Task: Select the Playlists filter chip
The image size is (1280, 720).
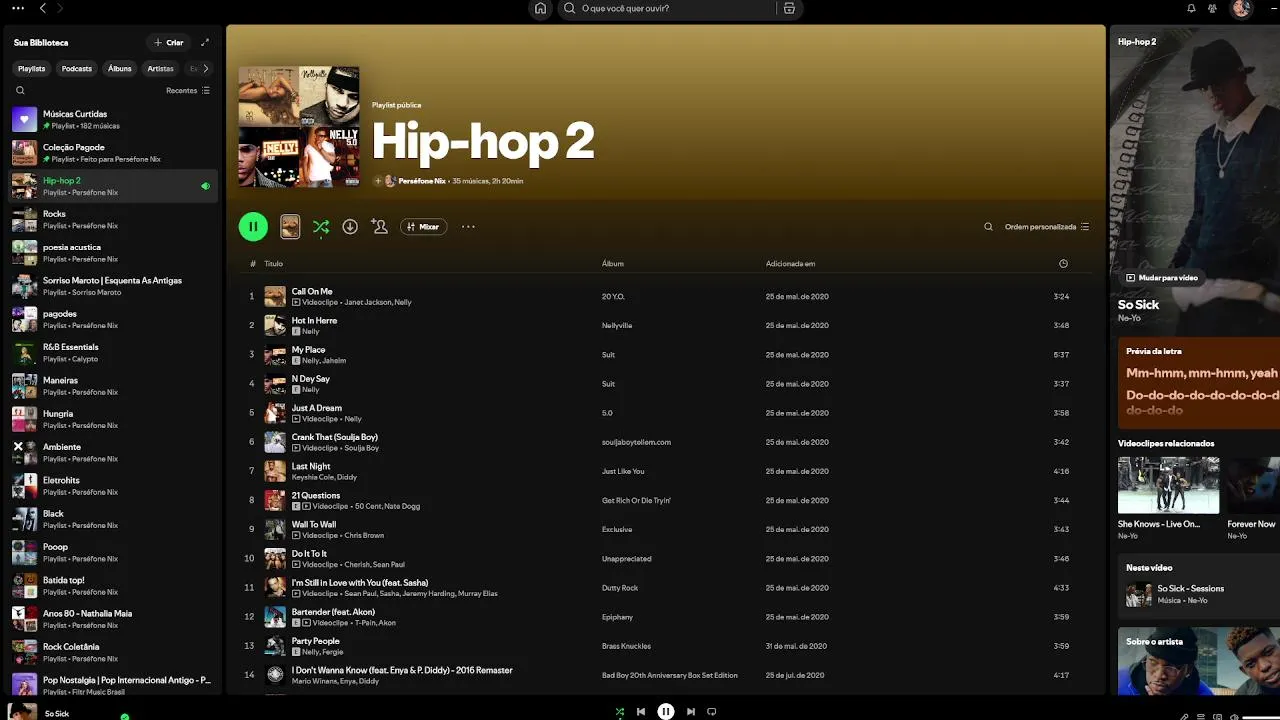Action: coord(31,69)
